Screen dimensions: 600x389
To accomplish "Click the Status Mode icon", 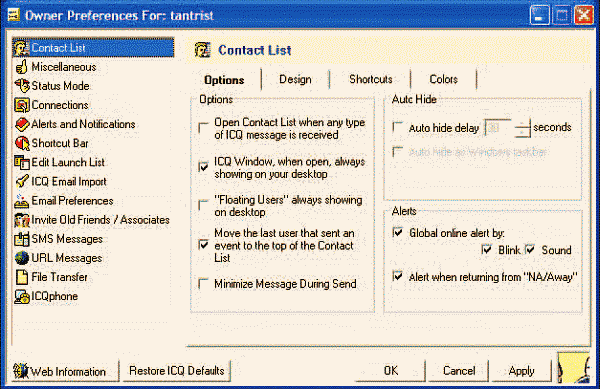I will click(x=22, y=86).
